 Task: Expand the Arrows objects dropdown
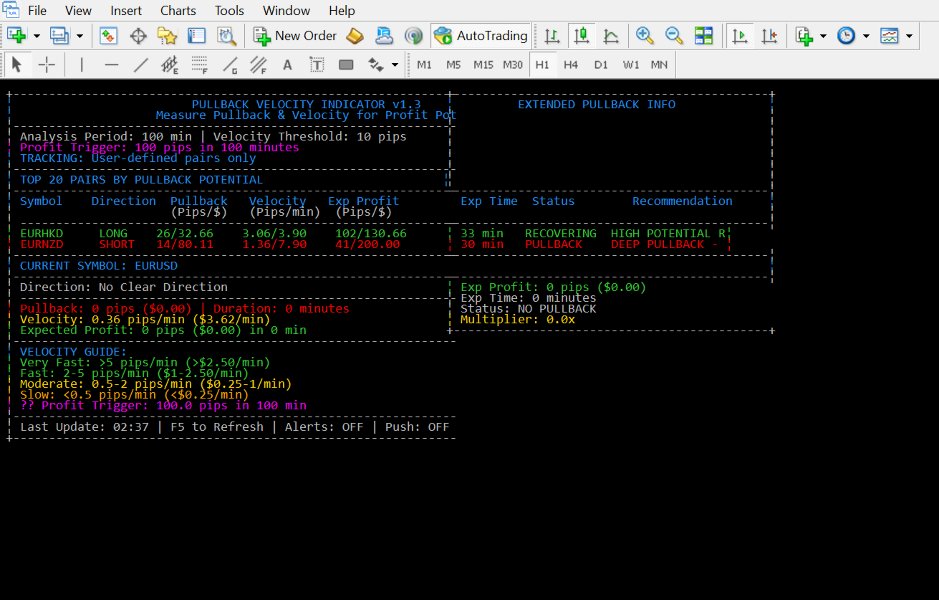pos(395,65)
